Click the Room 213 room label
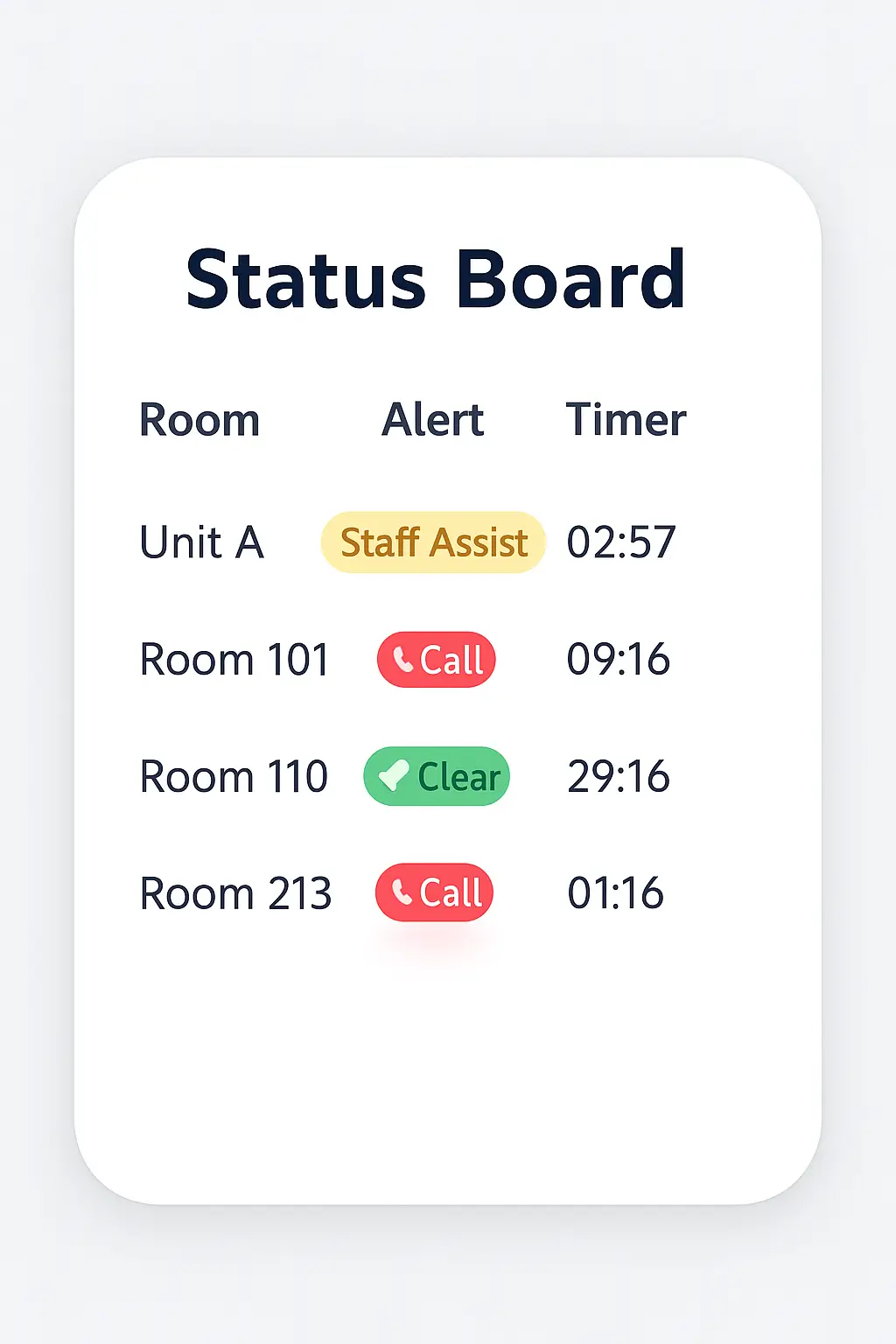 (x=234, y=892)
